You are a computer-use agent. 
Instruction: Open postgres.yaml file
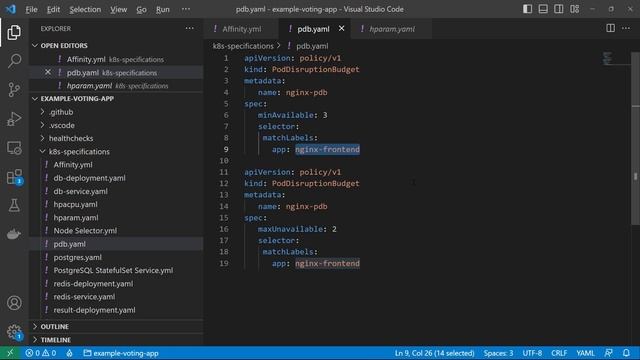[78, 257]
